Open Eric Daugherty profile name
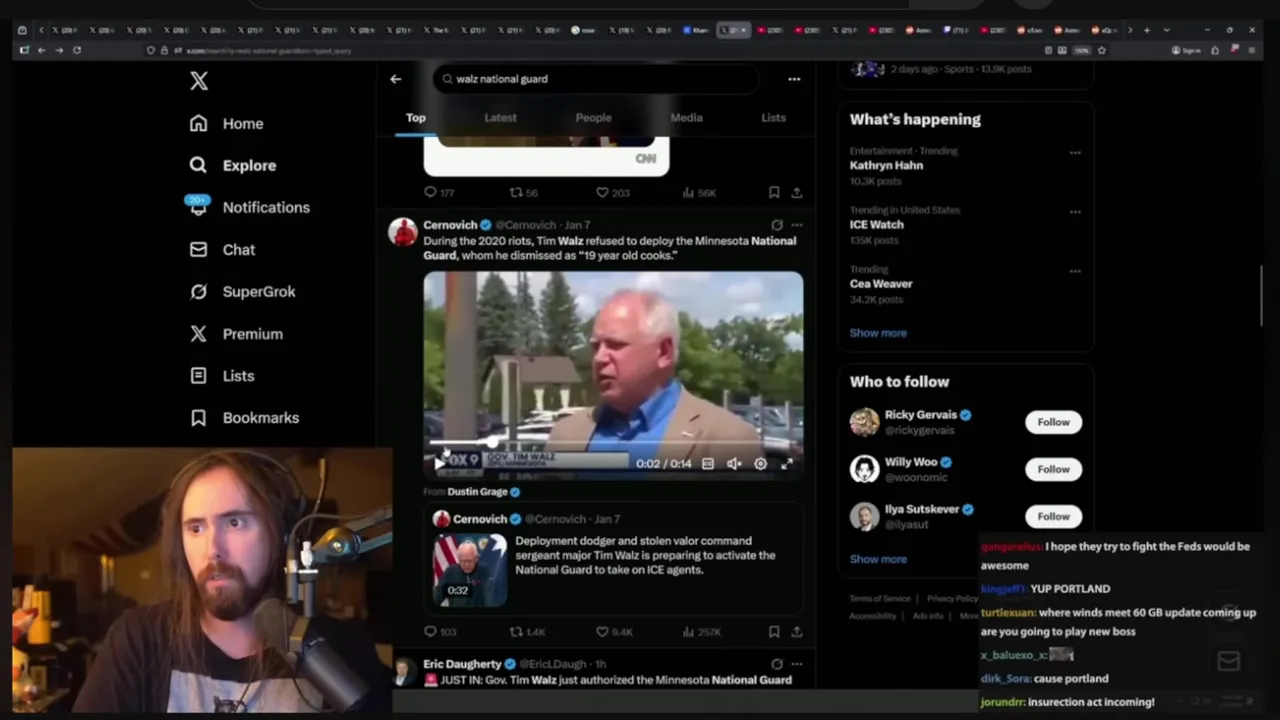 tap(462, 664)
